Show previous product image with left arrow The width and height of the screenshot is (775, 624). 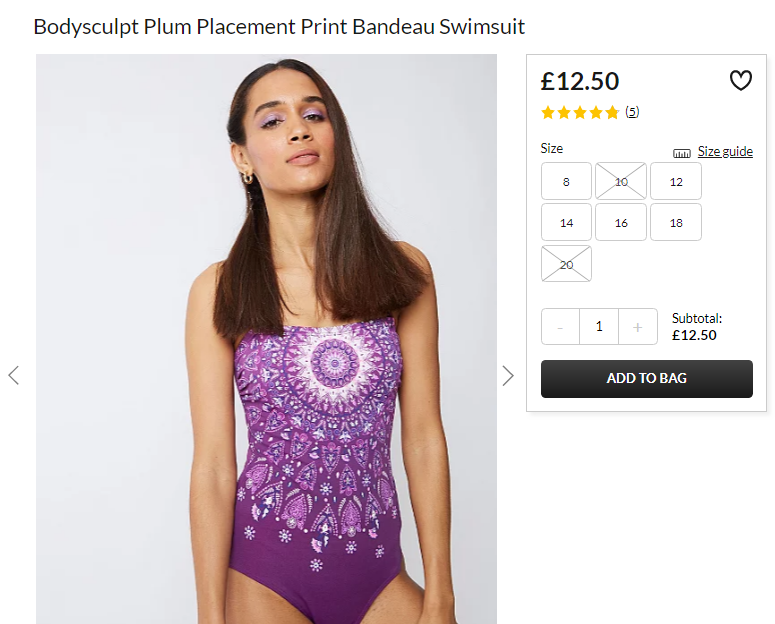[x=14, y=375]
